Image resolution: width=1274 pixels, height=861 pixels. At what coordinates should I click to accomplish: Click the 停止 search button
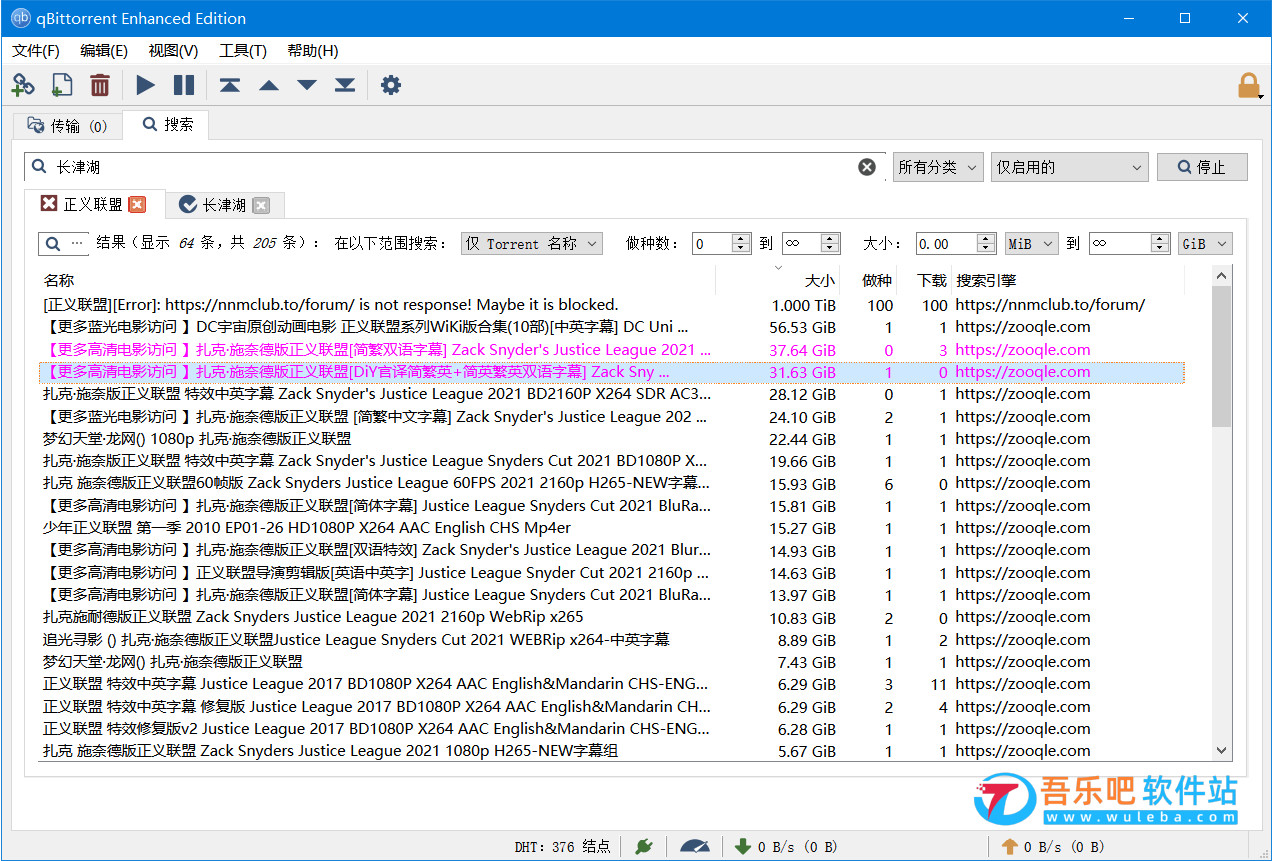click(1202, 167)
